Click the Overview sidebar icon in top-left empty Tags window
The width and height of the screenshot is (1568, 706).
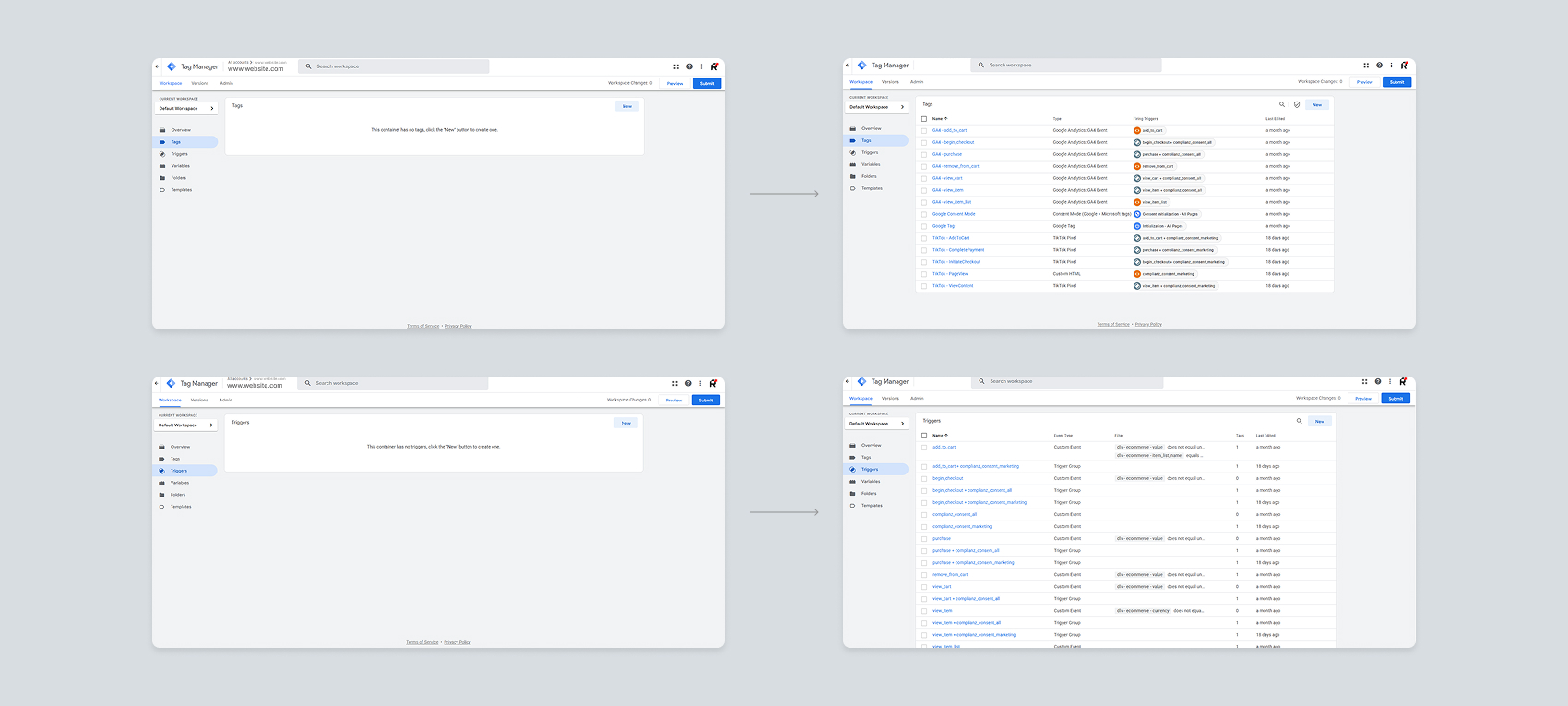[162, 130]
